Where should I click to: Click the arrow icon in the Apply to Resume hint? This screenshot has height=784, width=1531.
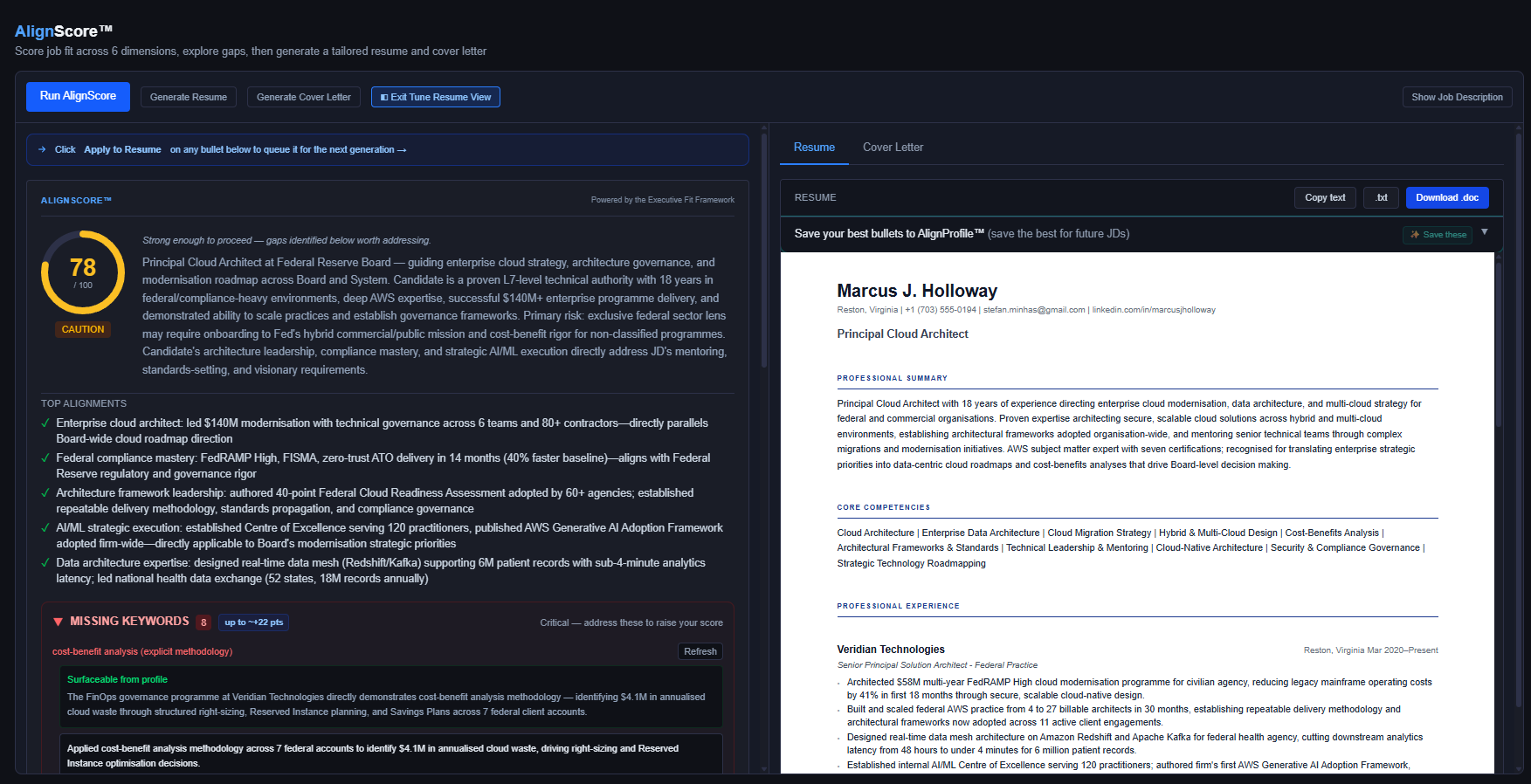click(42, 149)
